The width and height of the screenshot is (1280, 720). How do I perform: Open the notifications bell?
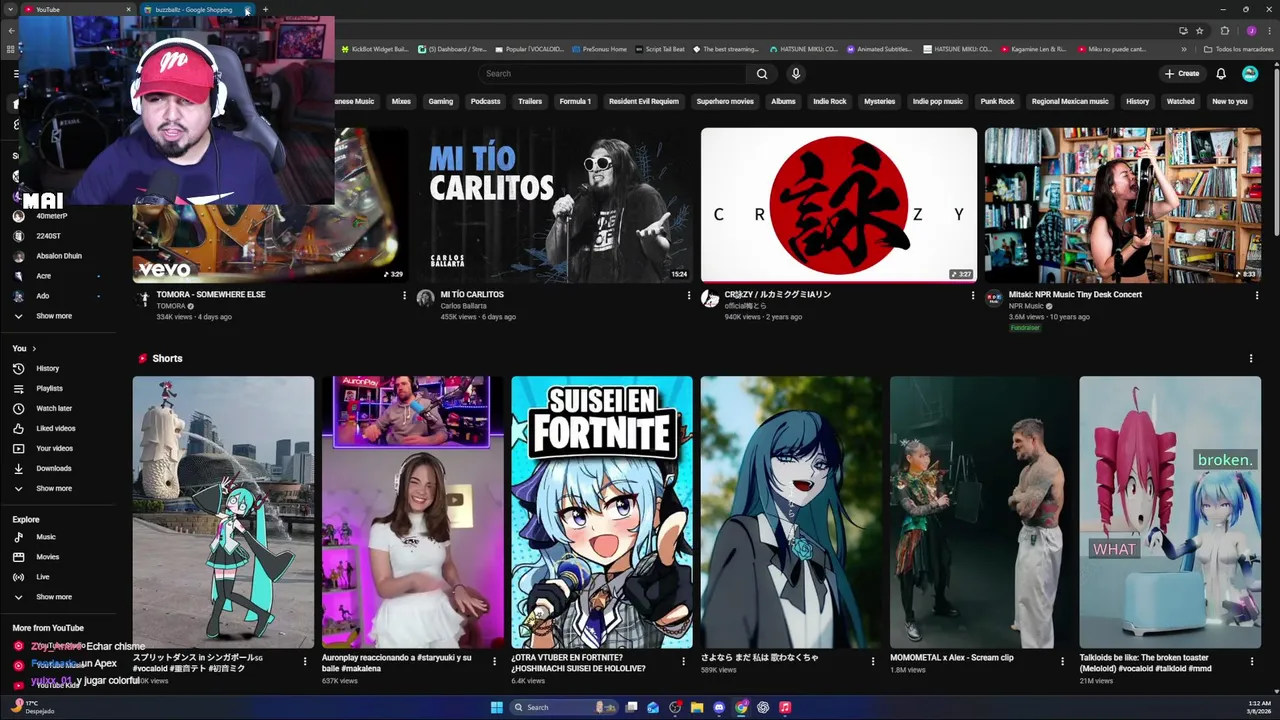point(1221,73)
